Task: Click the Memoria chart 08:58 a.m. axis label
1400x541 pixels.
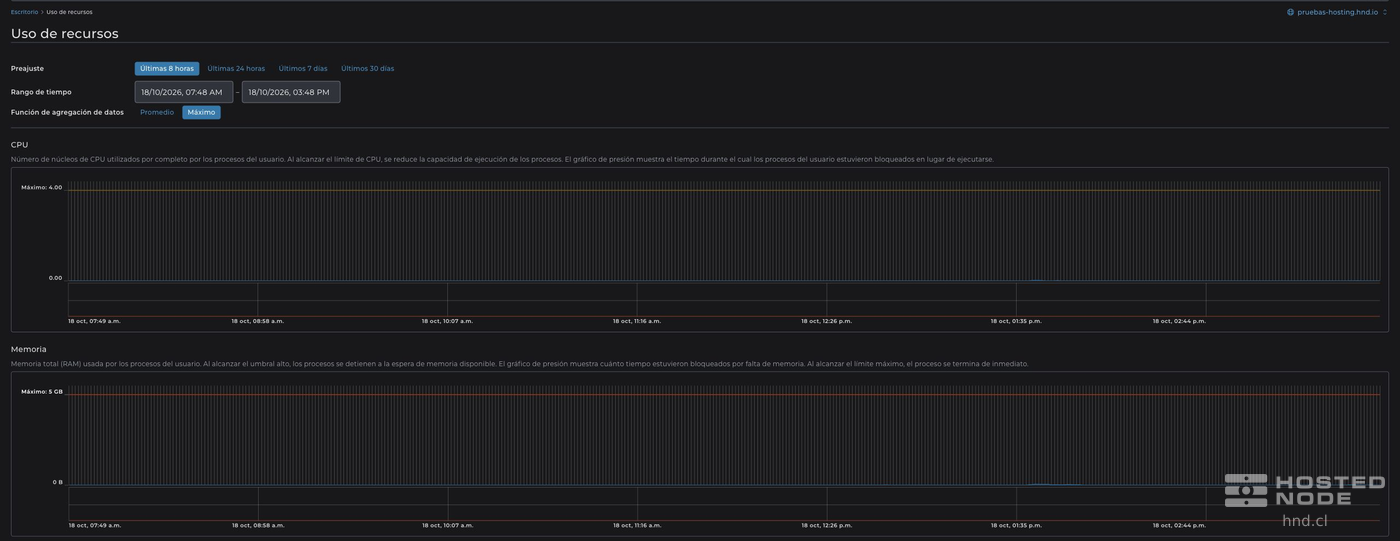Action: tap(258, 525)
